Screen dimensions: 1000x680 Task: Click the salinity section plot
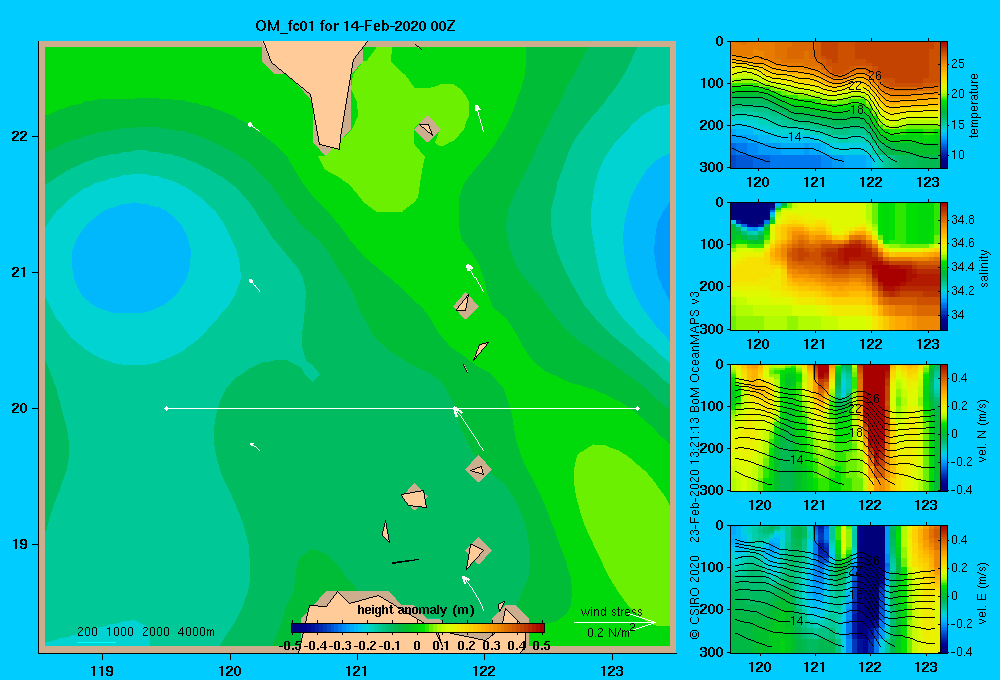(835, 266)
